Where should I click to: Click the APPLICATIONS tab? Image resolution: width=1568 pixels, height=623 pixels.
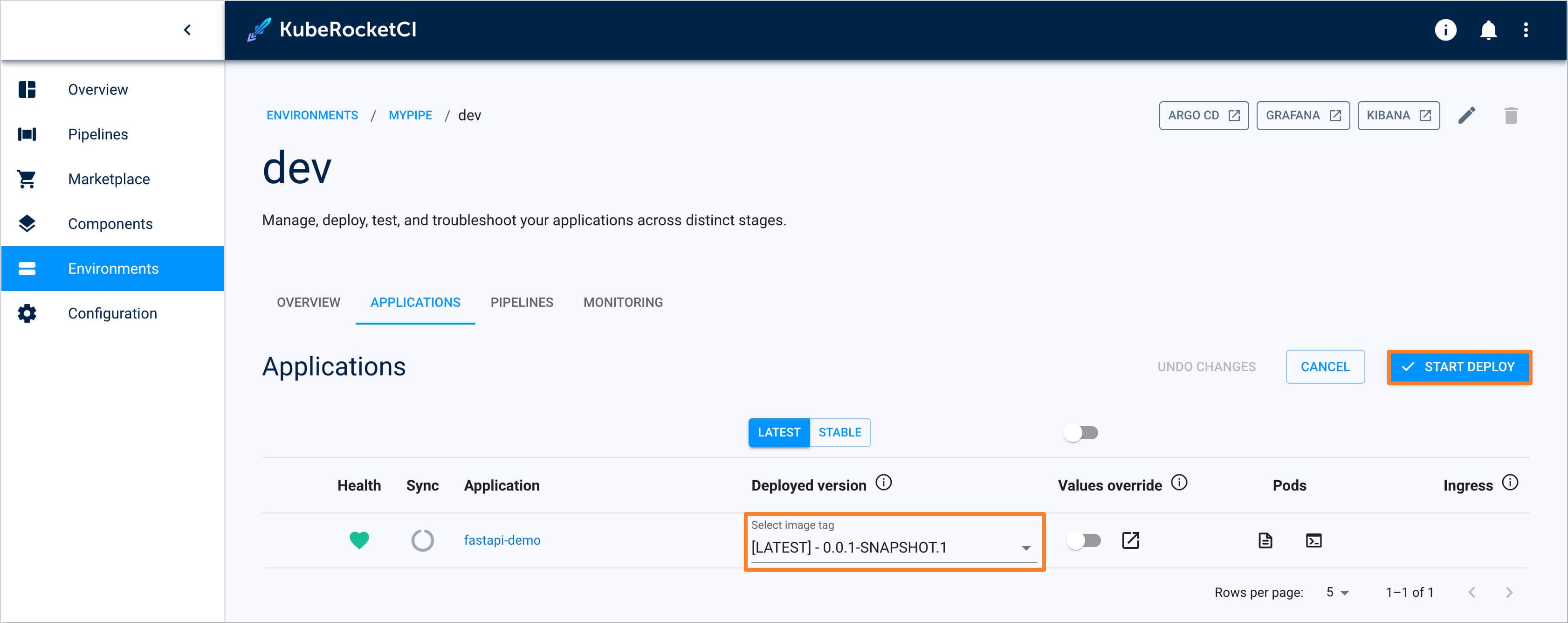tap(415, 302)
